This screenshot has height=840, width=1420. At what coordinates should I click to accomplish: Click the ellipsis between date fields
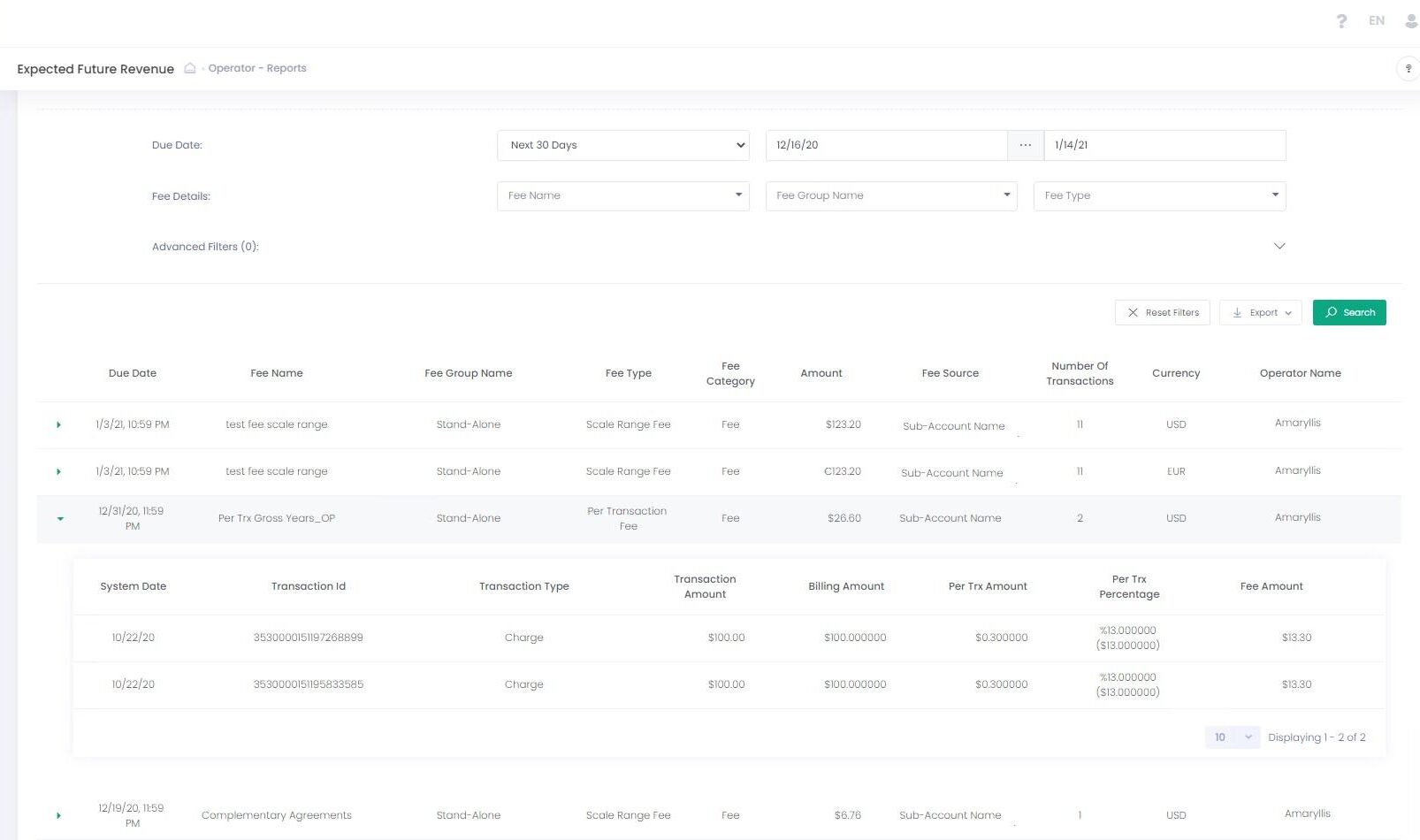1025,145
